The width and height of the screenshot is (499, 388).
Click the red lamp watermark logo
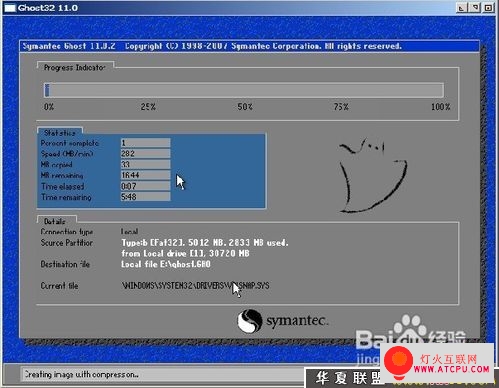coord(398,362)
